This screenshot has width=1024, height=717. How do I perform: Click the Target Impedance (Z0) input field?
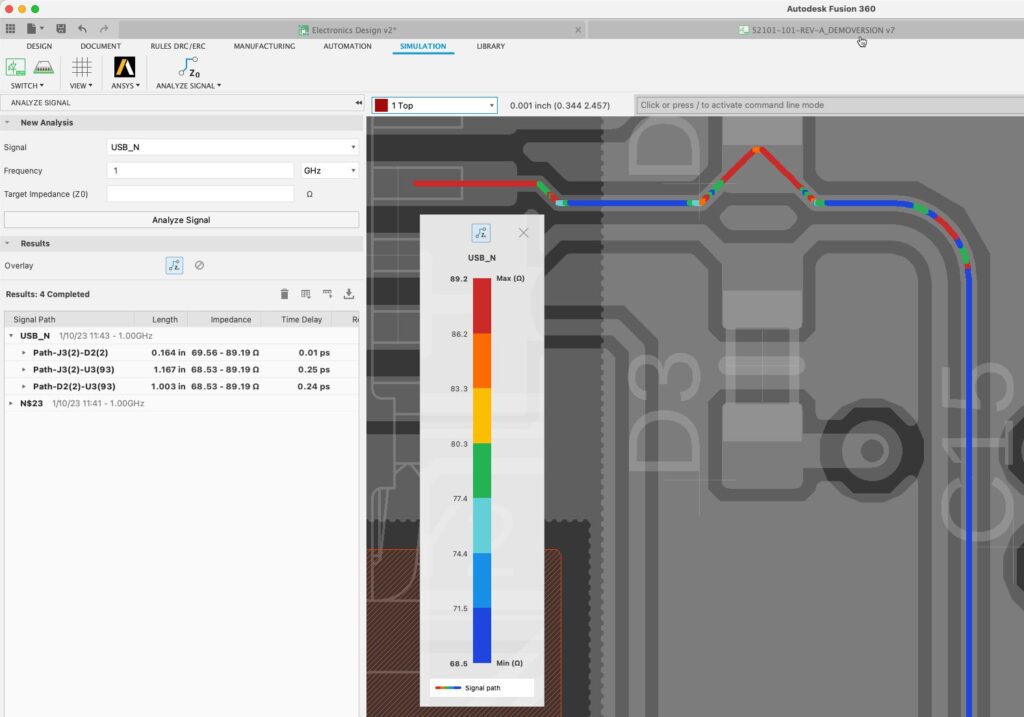200,194
